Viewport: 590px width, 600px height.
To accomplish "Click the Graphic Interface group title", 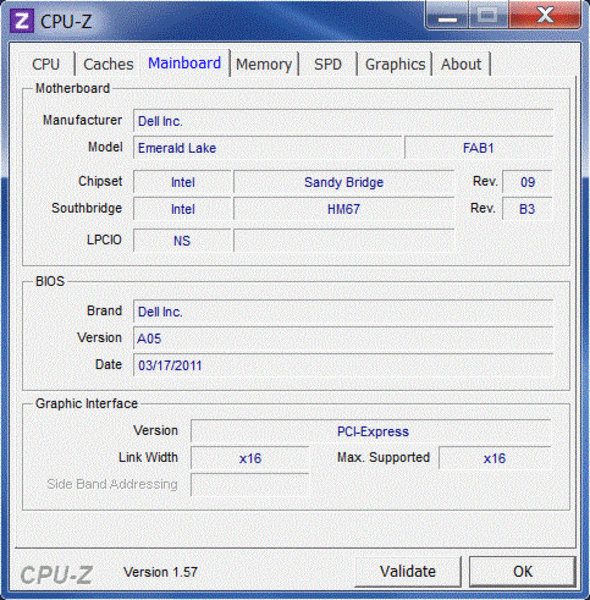I will [x=86, y=403].
